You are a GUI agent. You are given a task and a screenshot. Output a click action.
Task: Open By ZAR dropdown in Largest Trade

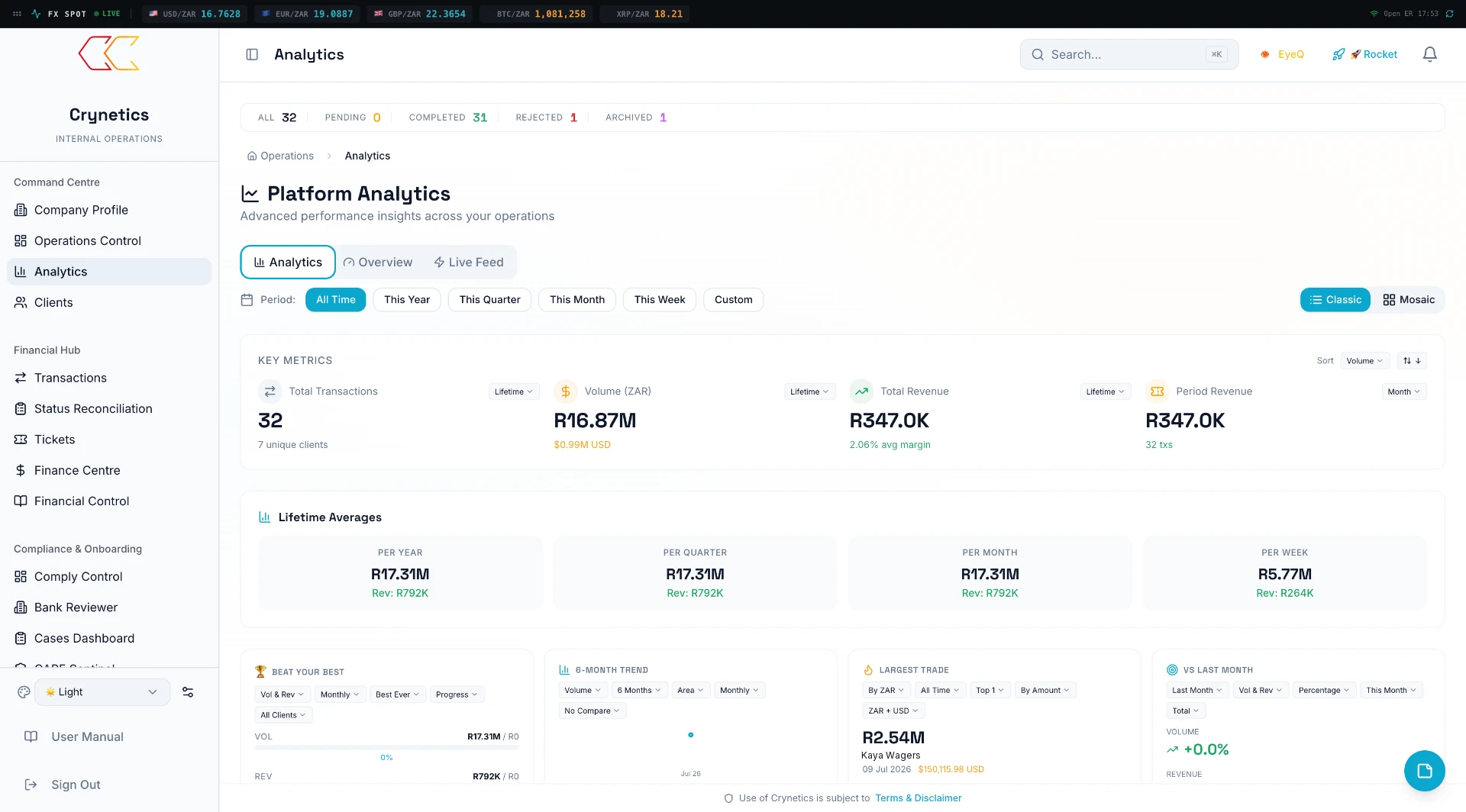point(886,690)
